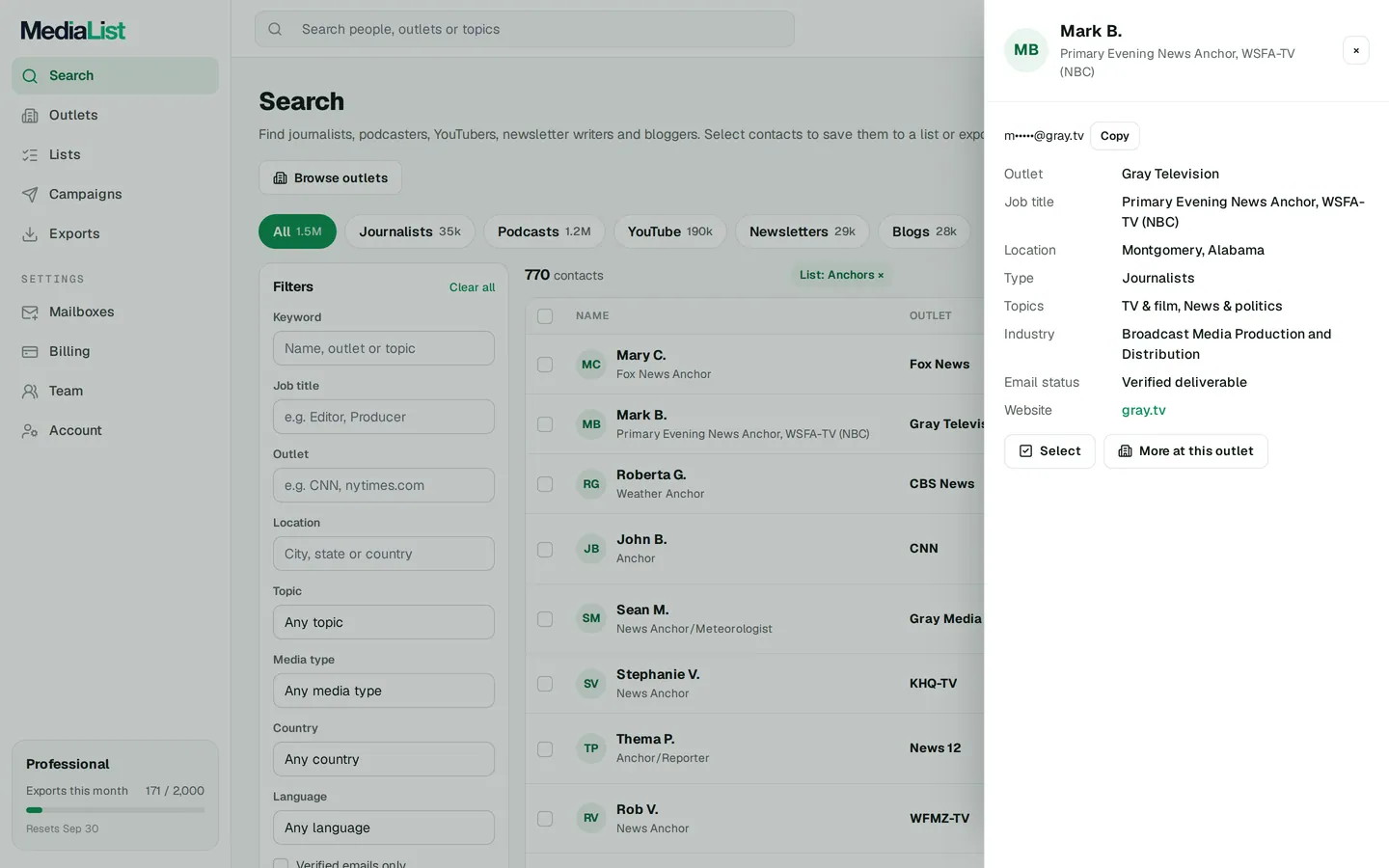Switch to the Newsletters tab
The image size is (1389, 868).
[803, 231]
